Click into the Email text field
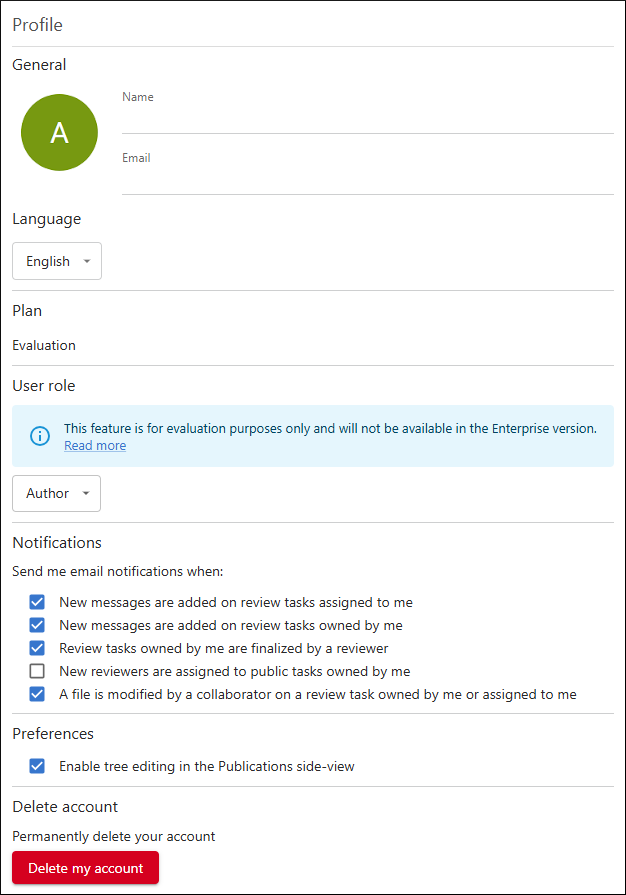 click(367, 181)
